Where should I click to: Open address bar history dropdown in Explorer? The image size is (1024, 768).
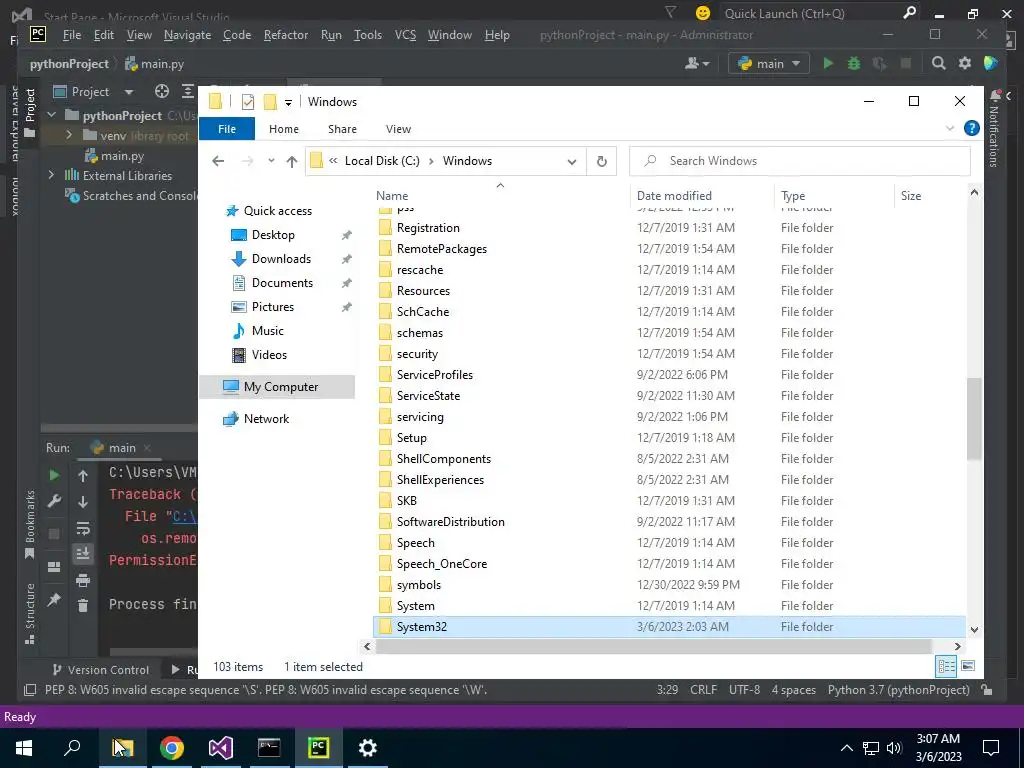(x=571, y=161)
